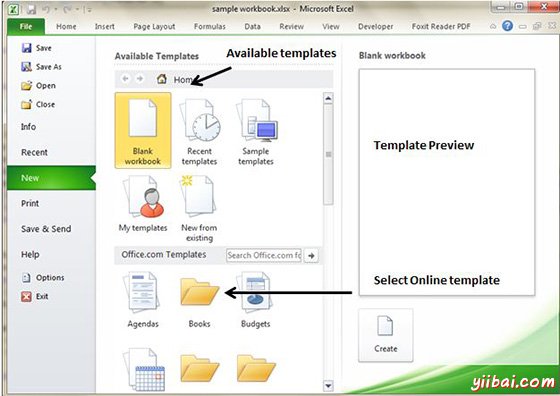This screenshot has width=560, height=396.
Task: Click the quick access Save icon
Action: point(31,9)
